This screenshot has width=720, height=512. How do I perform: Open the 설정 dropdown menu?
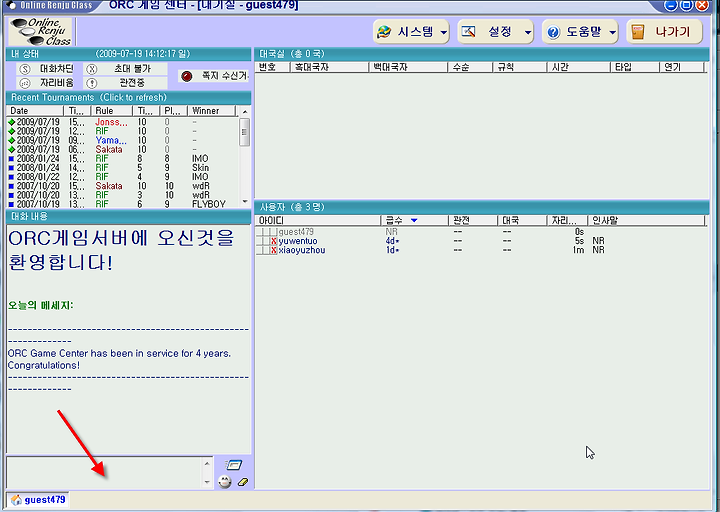495,32
